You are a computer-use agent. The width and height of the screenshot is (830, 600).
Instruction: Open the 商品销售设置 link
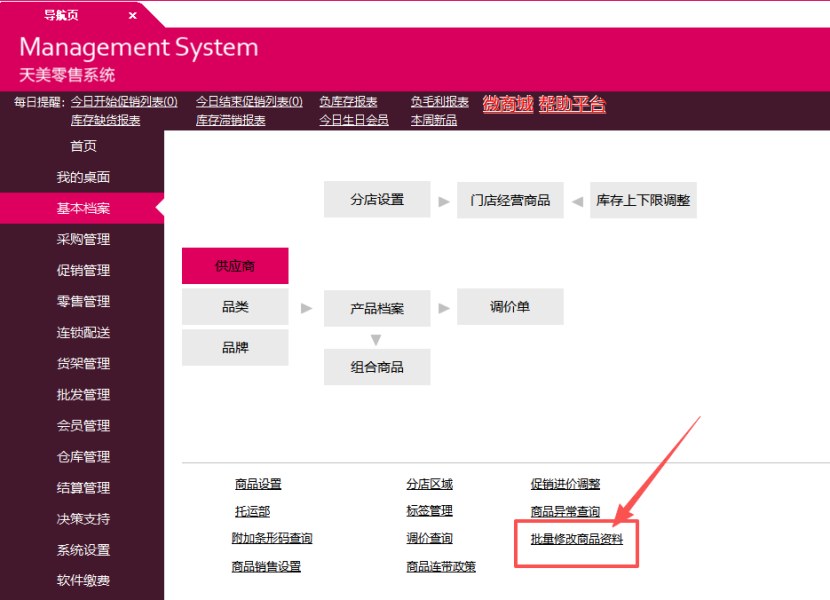[x=266, y=567]
